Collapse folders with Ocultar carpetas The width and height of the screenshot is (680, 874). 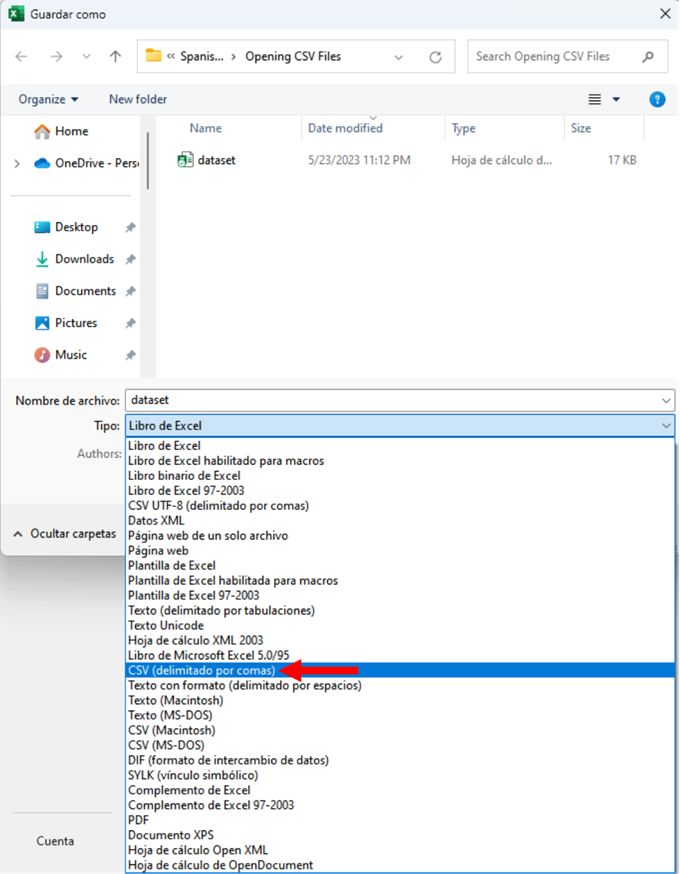point(64,534)
